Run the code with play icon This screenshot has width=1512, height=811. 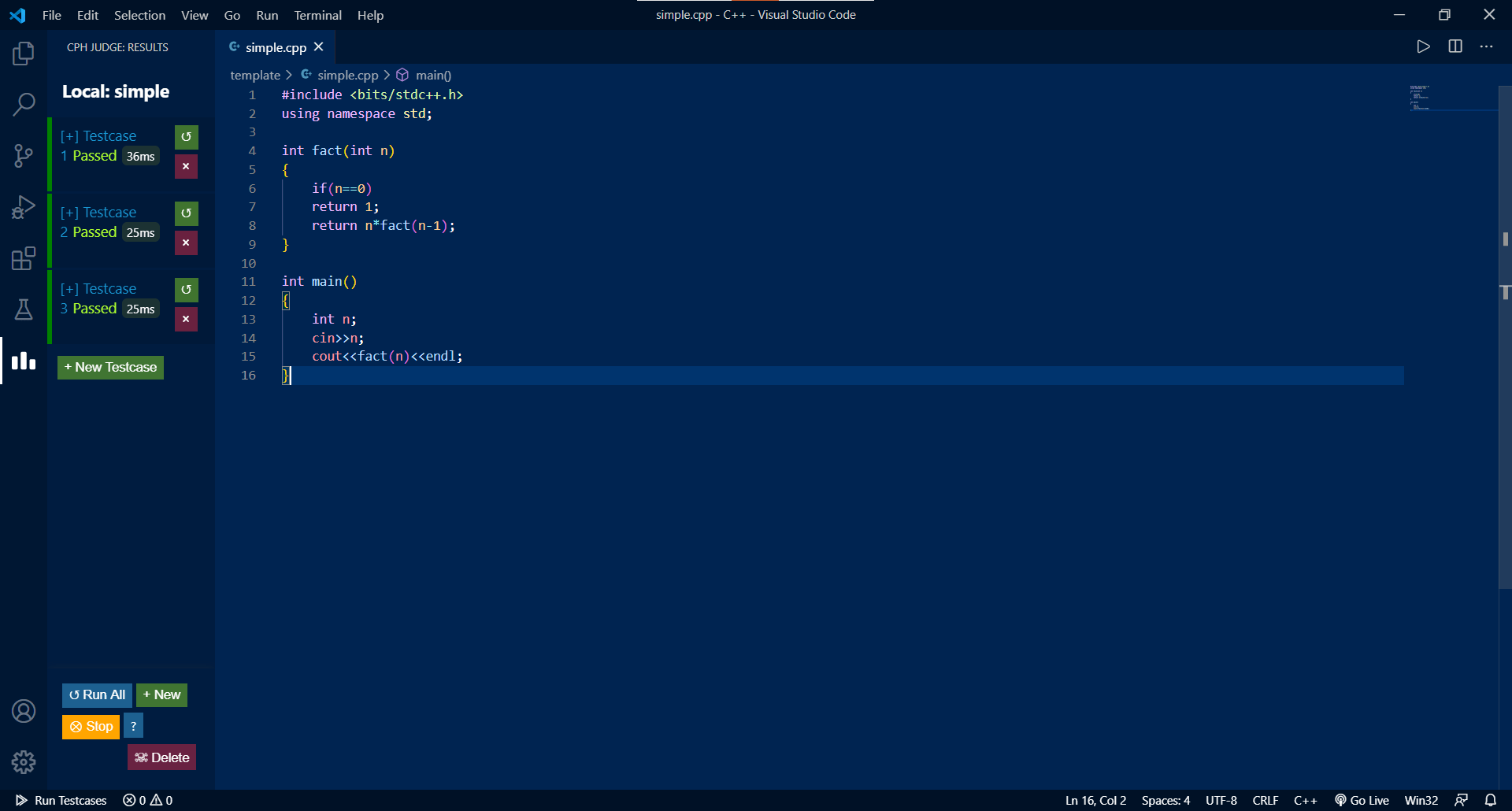tap(1423, 46)
